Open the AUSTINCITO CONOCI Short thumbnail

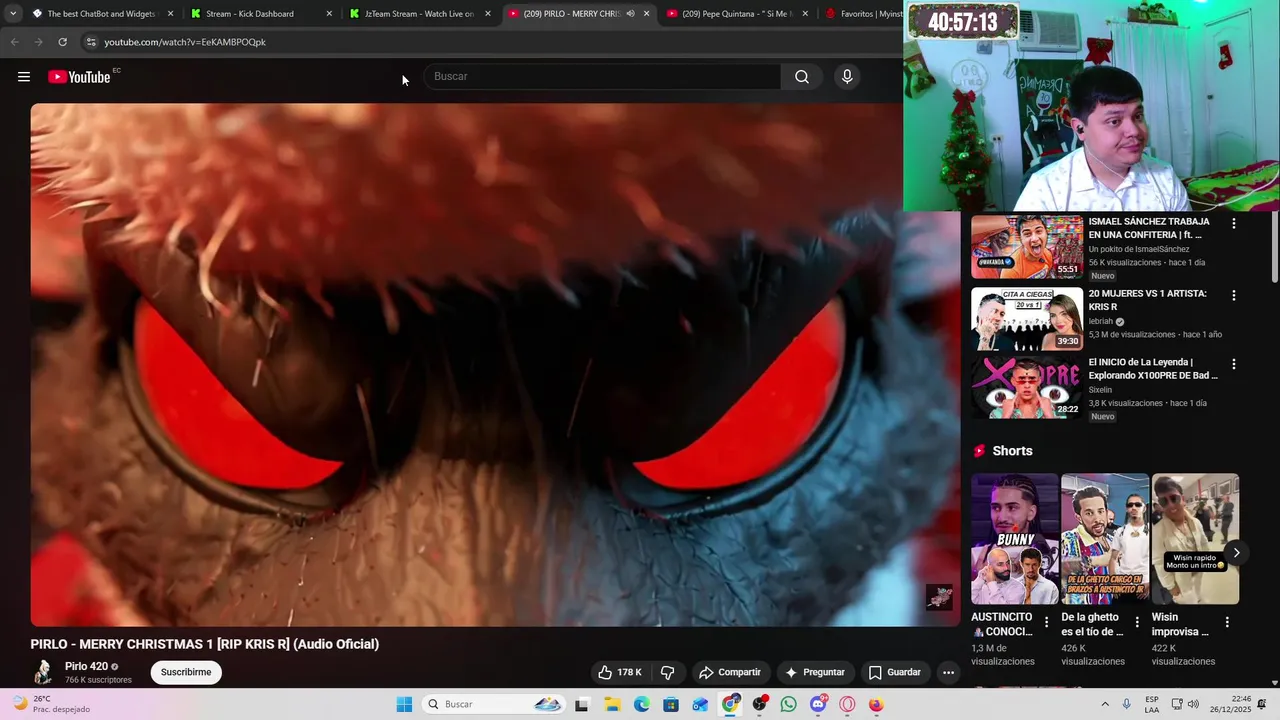1014,539
